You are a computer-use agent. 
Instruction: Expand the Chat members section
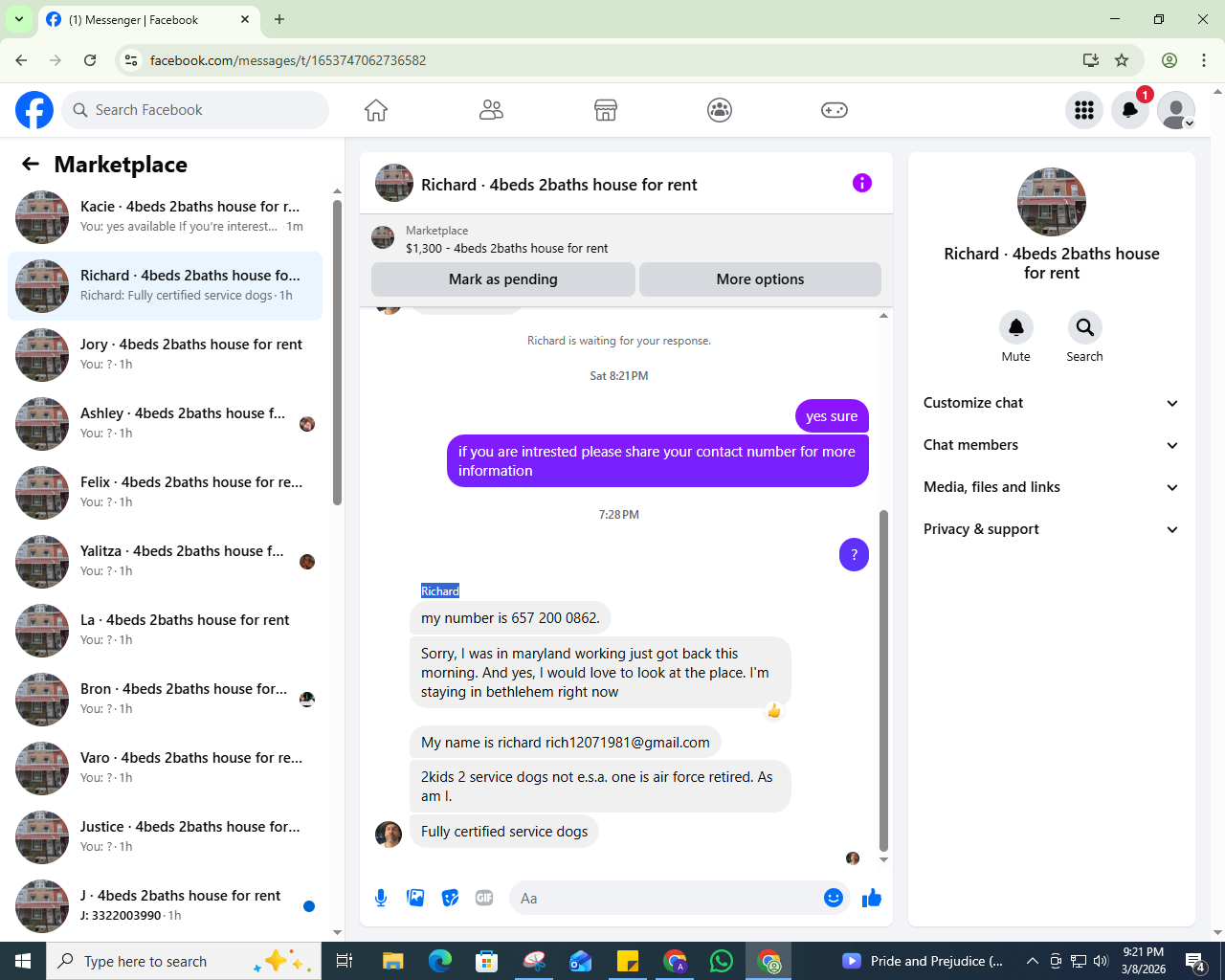[1051, 445]
